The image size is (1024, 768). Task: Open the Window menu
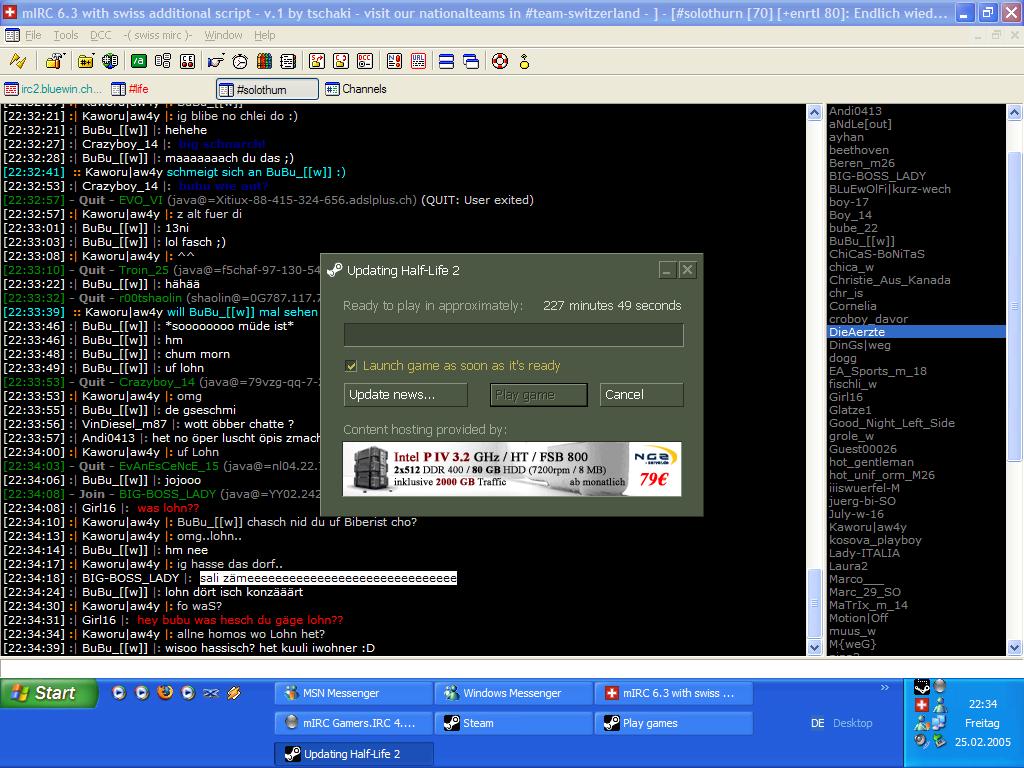[223, 35]
